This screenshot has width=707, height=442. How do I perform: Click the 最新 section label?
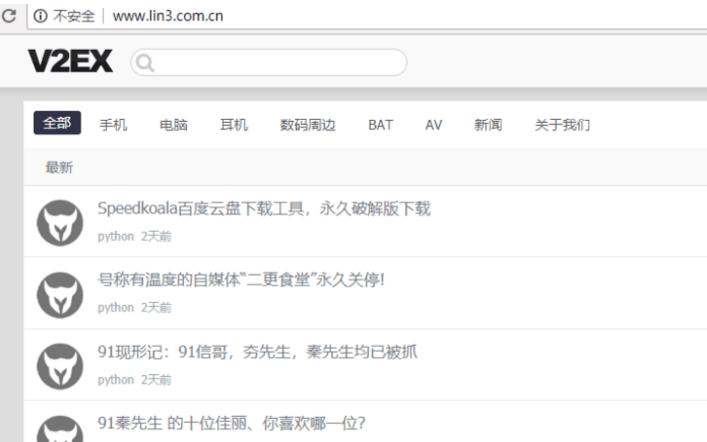click(59, 167)
